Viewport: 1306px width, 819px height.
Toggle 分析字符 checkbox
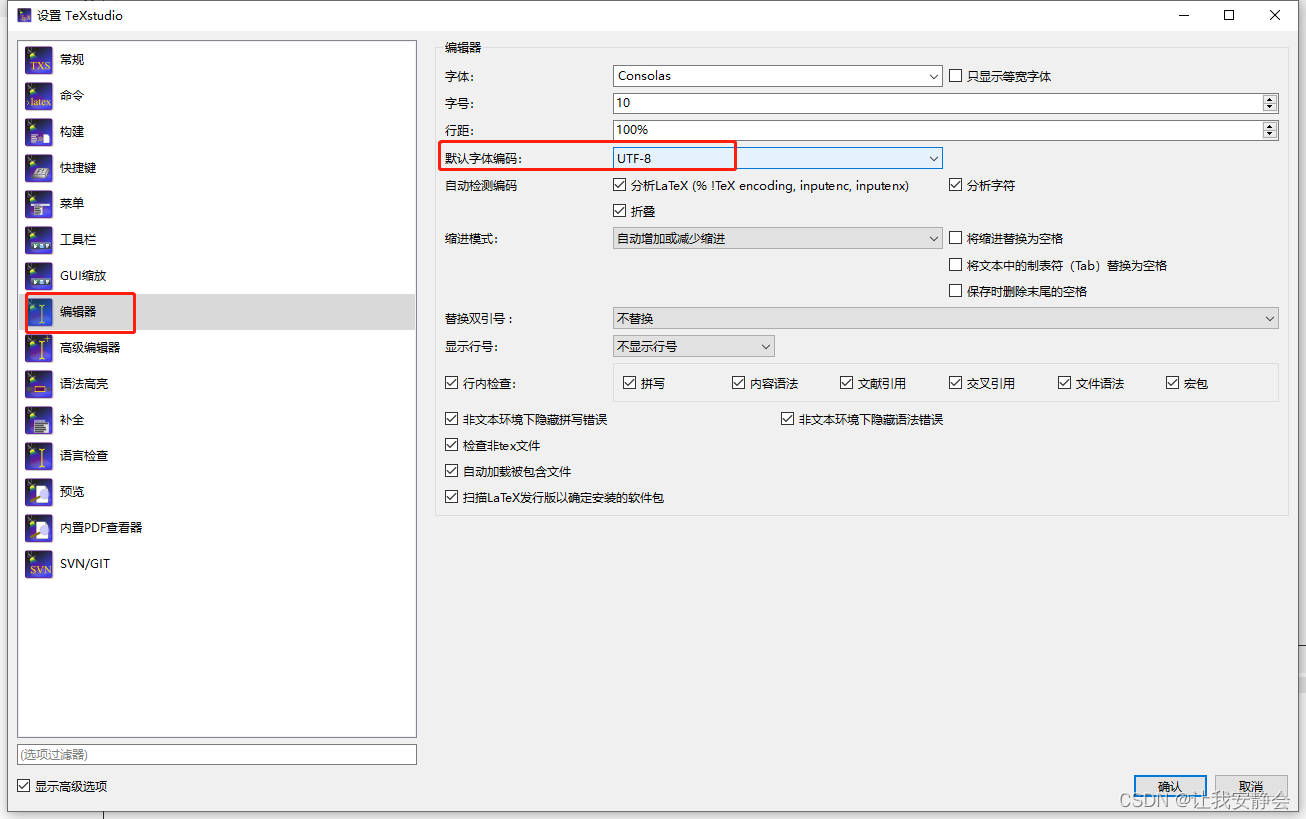click(955, 185)
